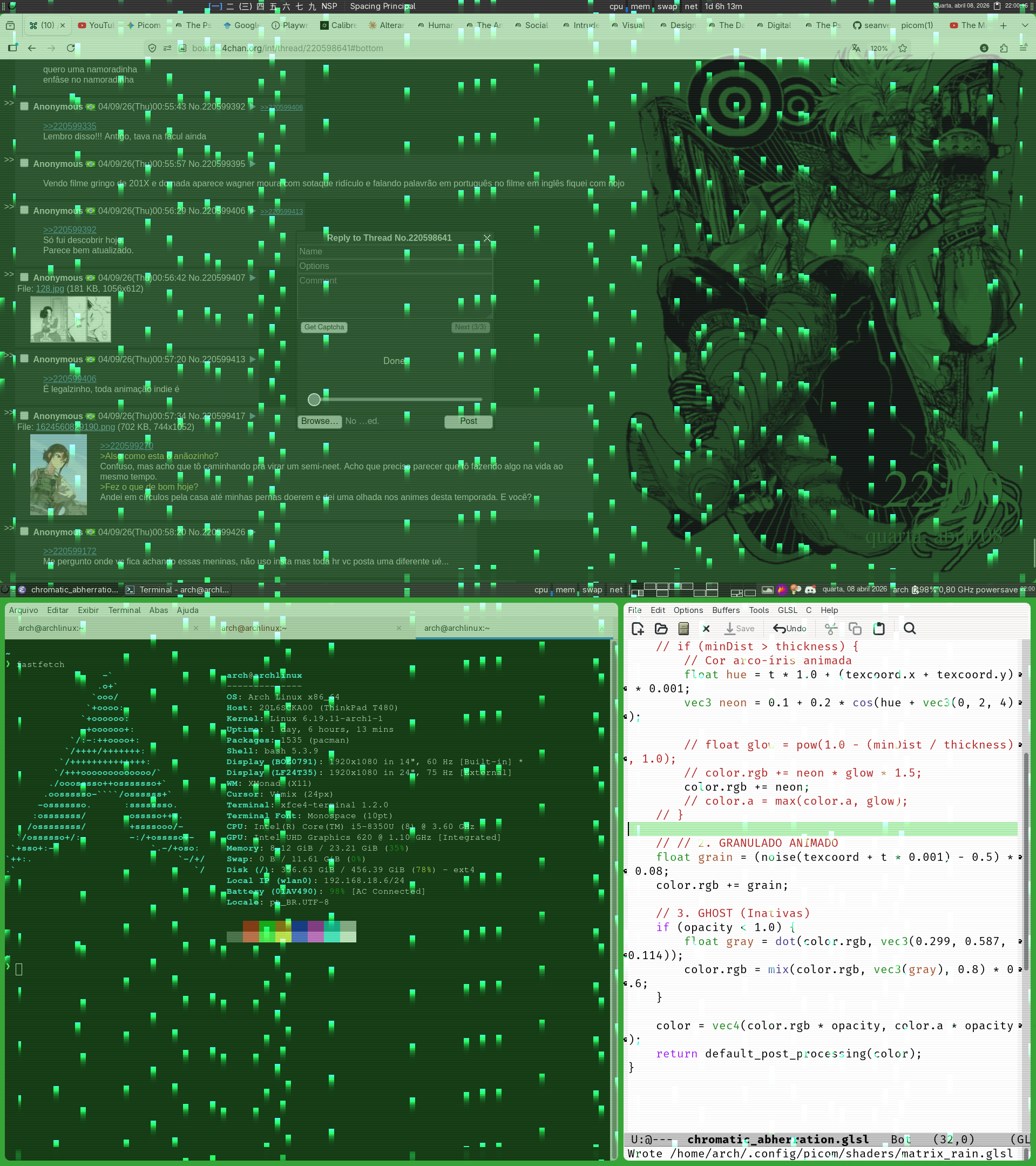Click the Terminal icon in the taskbar
Image resolution: width=1036 pixels, height=1166 pixels.
click(130, 590)
